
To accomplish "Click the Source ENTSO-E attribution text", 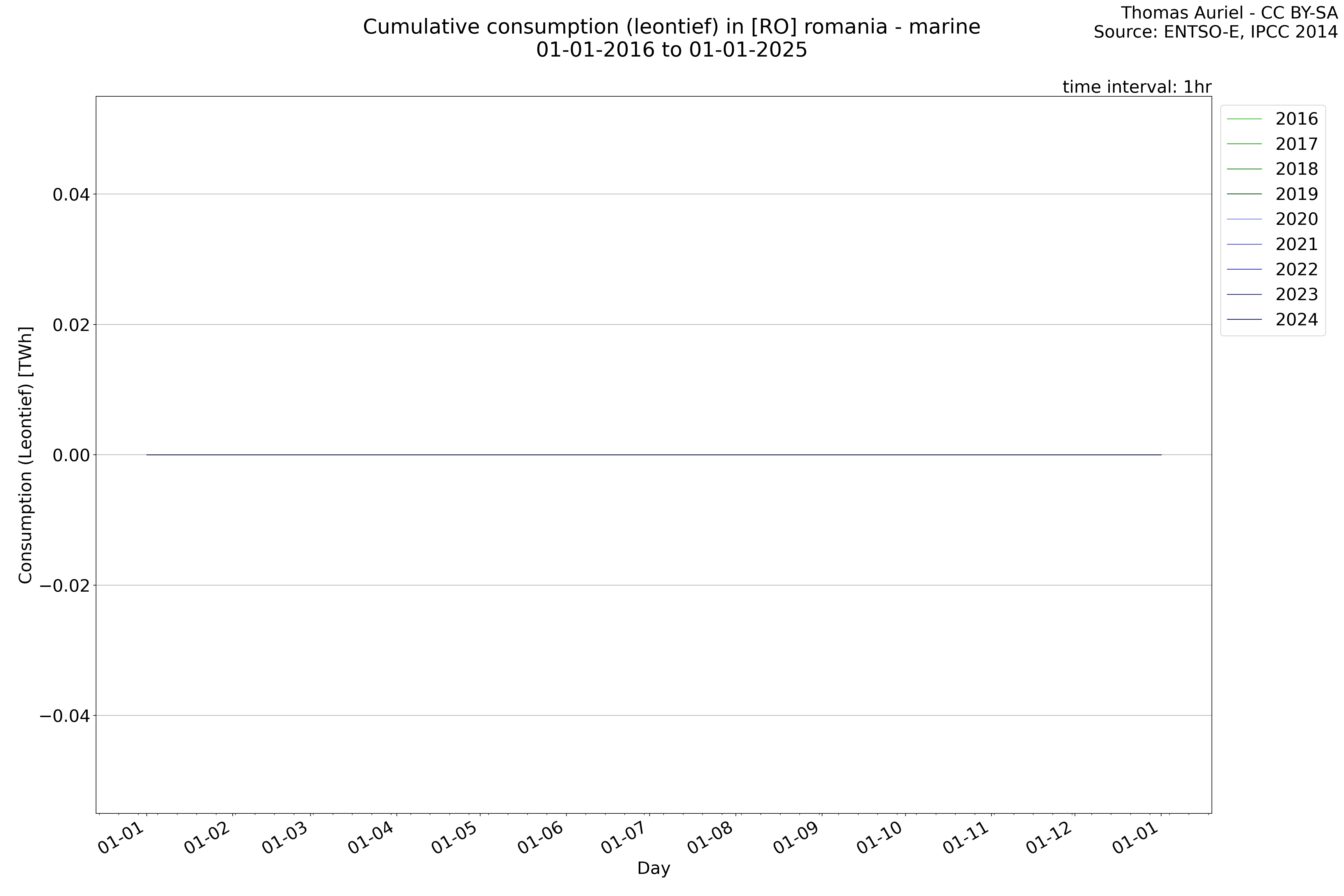I will 1215,32.
